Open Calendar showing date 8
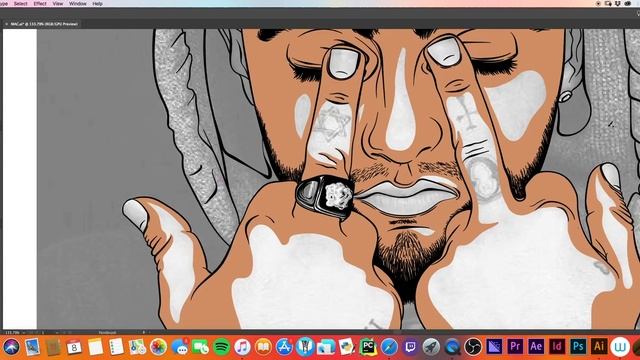640x360 pixels. pyautogui.click(x=74, y=347)
